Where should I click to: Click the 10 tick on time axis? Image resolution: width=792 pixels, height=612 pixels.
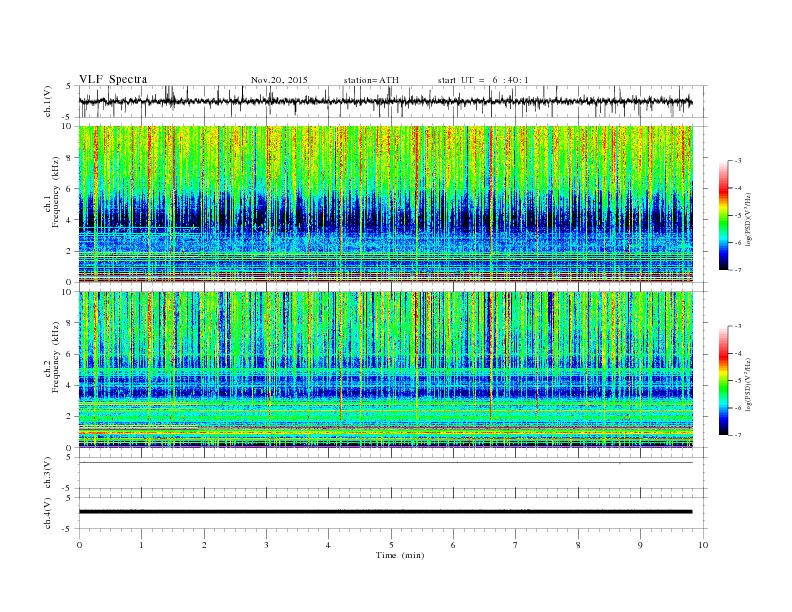tap(703, 545)
